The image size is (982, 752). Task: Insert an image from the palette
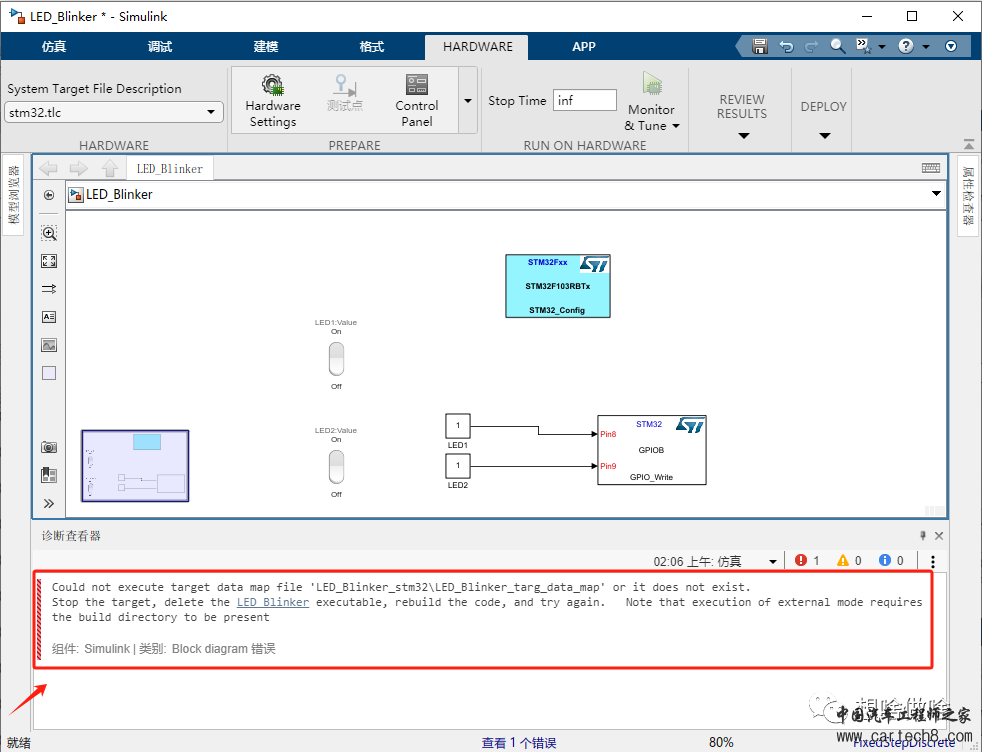pos(49,345)
